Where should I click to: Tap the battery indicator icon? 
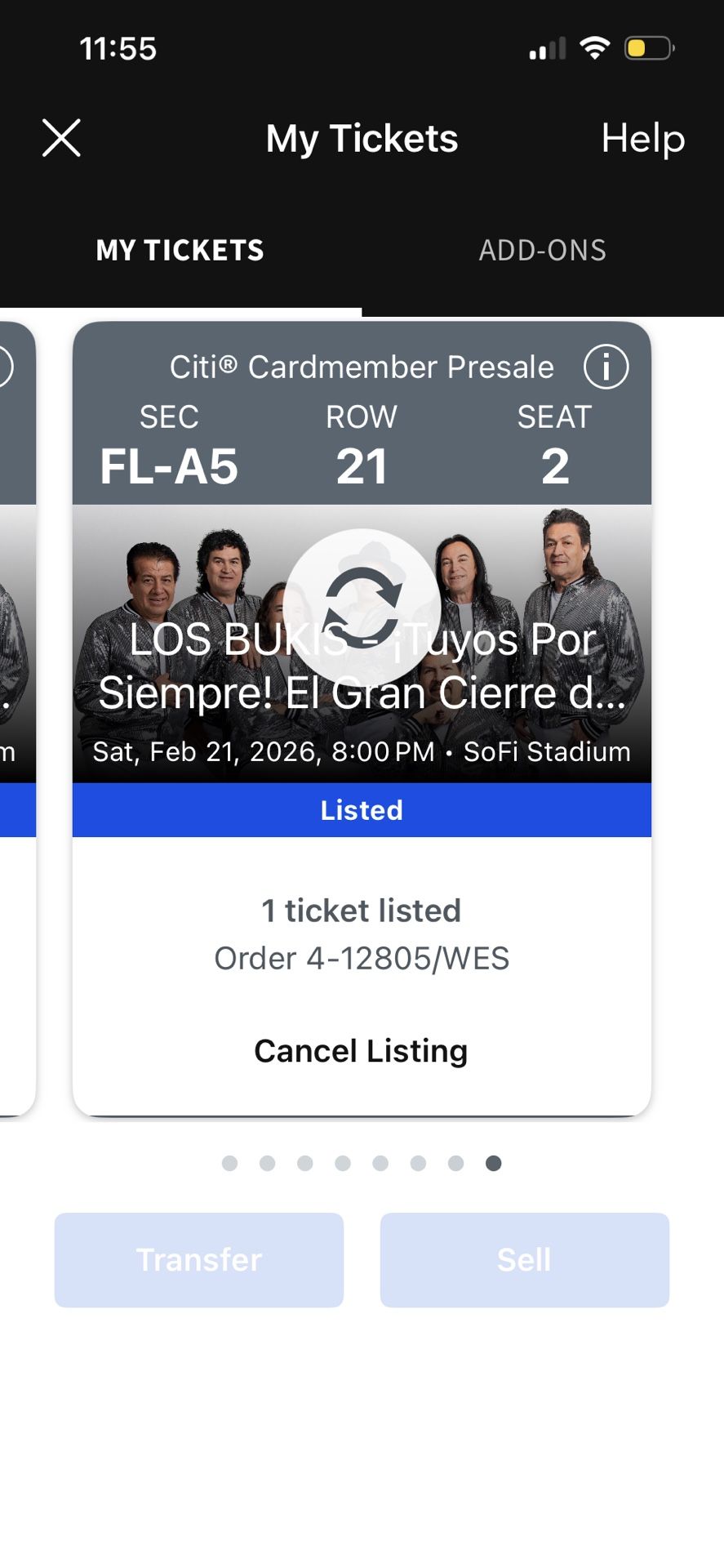648,48
